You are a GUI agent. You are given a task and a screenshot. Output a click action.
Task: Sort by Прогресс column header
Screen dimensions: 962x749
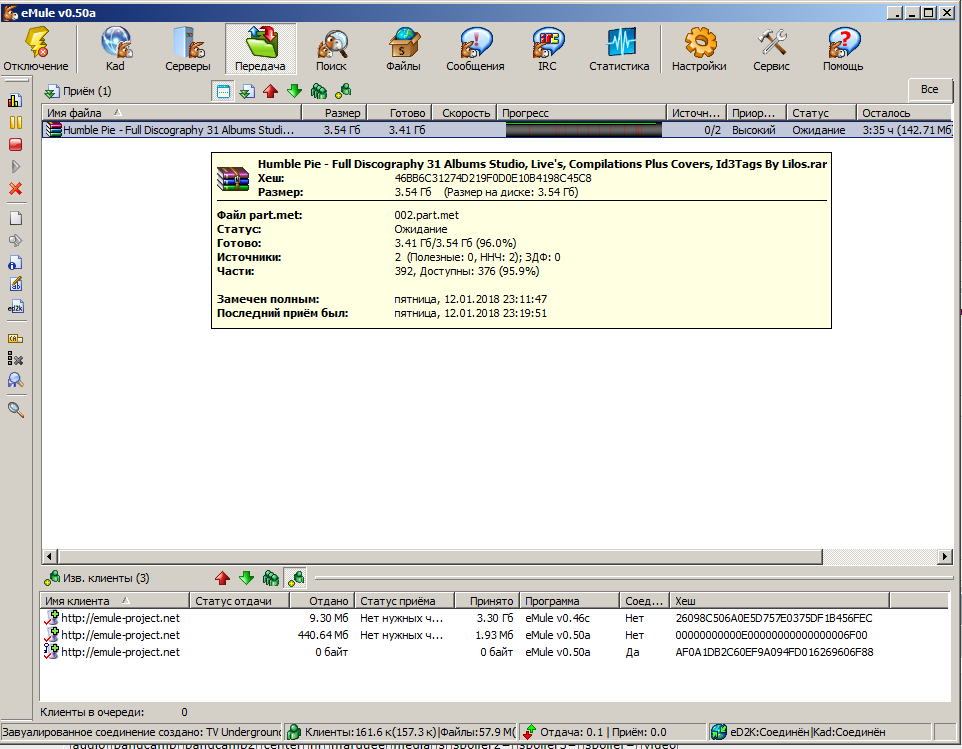[581, 113]
